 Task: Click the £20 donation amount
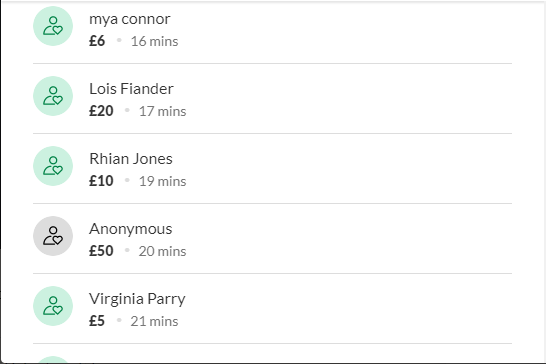[101, 111]
